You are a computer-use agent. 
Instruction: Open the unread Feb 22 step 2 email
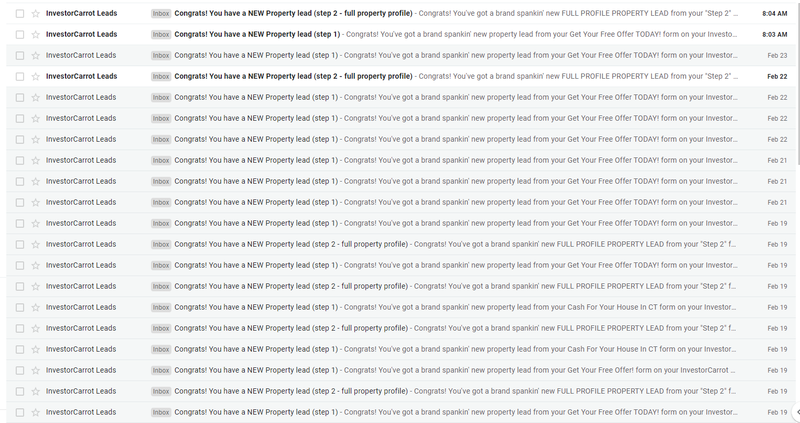[x=293, y=76]
